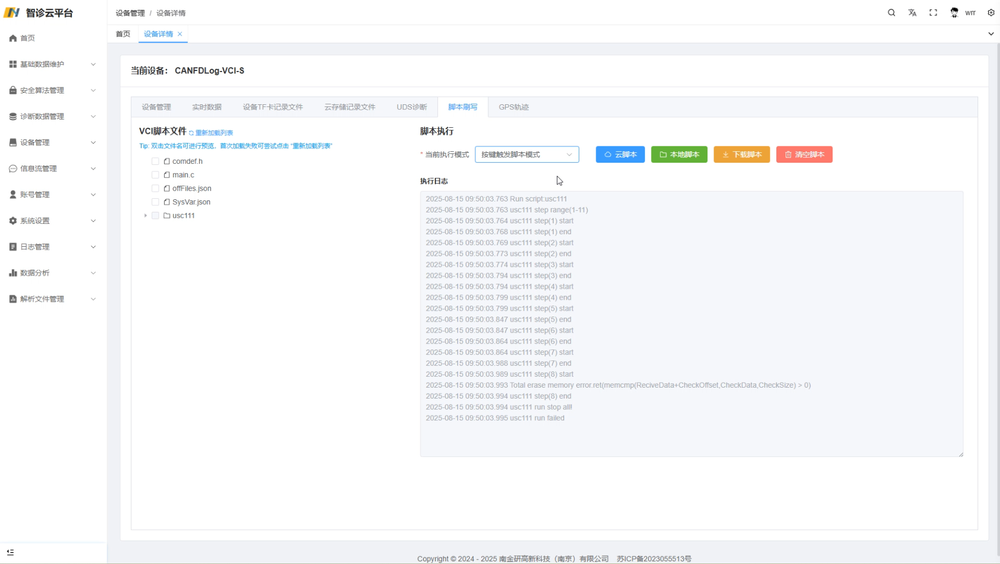Check the comdef.h file checkbox
1000x564 pixels.
click(156, 161)
